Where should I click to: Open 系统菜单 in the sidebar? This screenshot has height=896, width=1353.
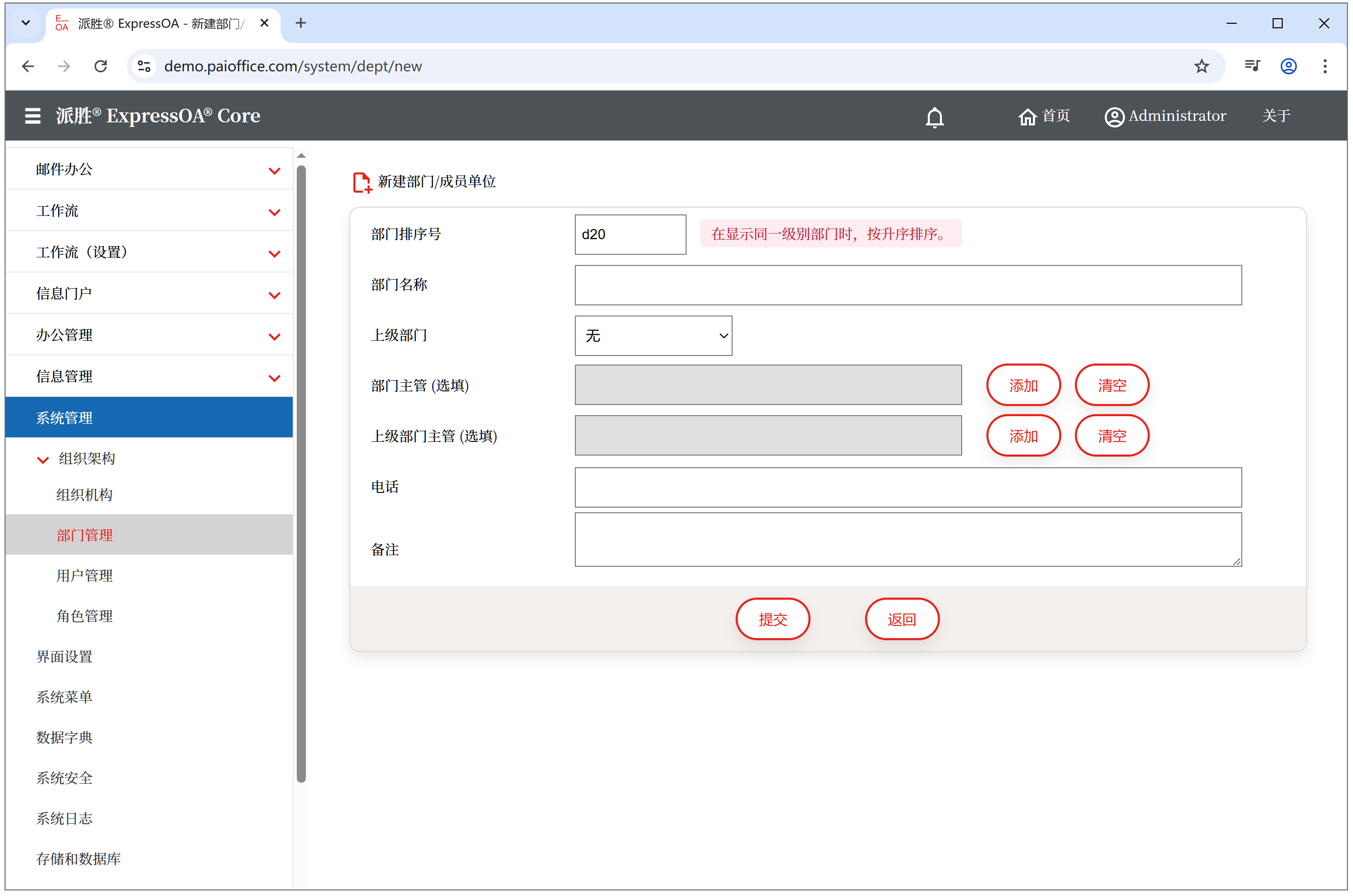(x=65, y=697)
